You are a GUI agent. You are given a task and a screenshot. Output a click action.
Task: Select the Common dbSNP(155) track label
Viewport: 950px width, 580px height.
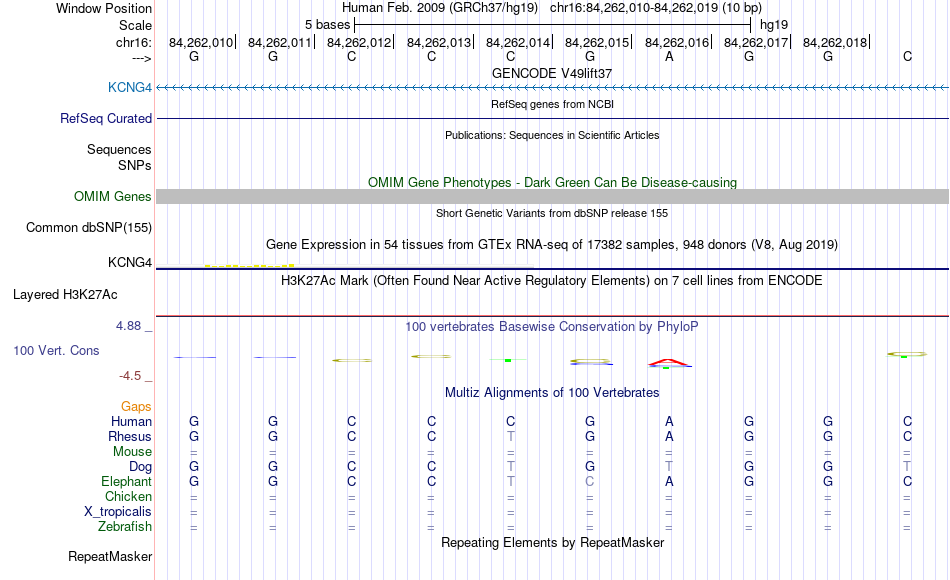coord(89,227)
